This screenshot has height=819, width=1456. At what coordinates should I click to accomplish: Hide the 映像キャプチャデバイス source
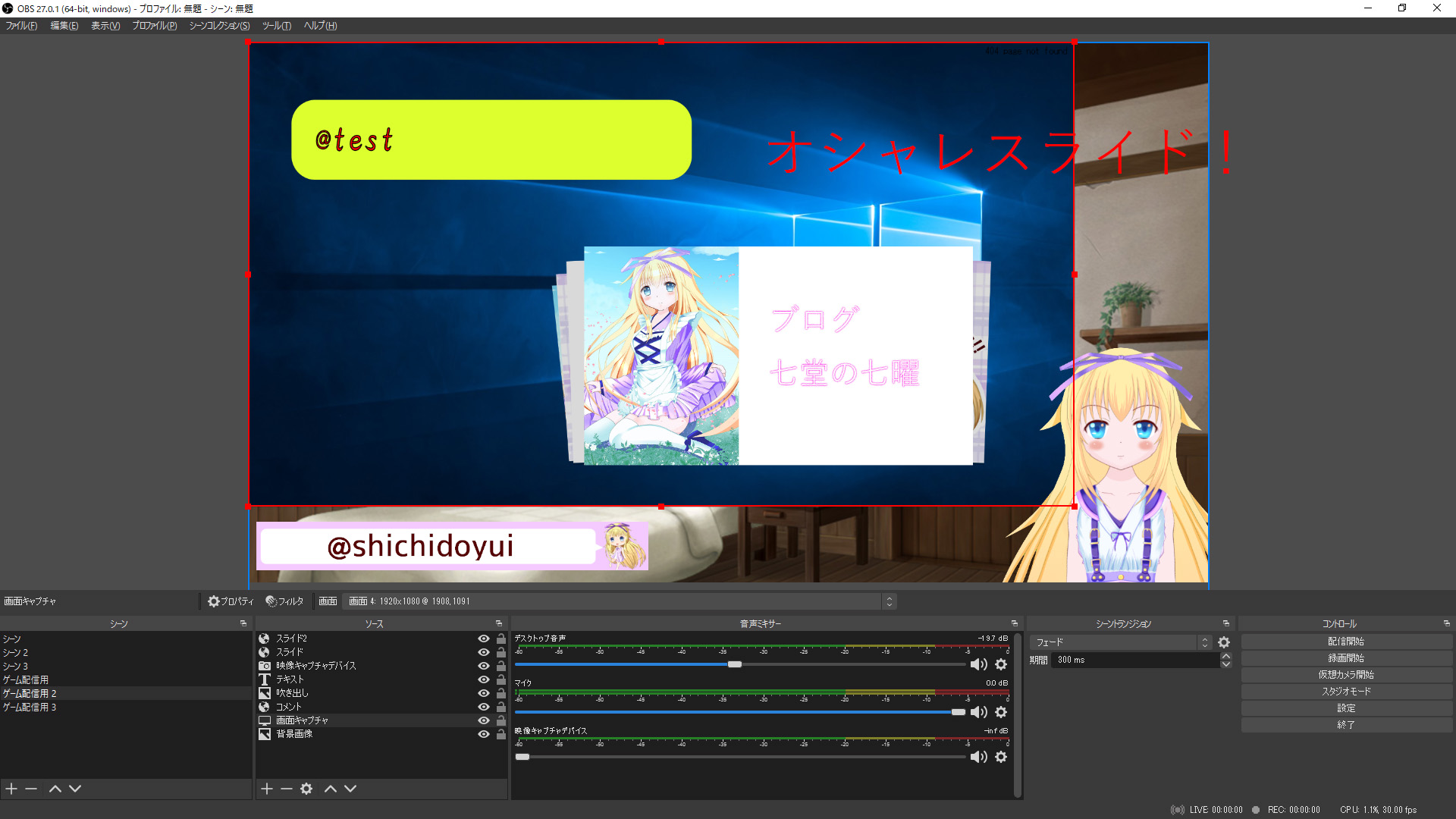[484, 666]
